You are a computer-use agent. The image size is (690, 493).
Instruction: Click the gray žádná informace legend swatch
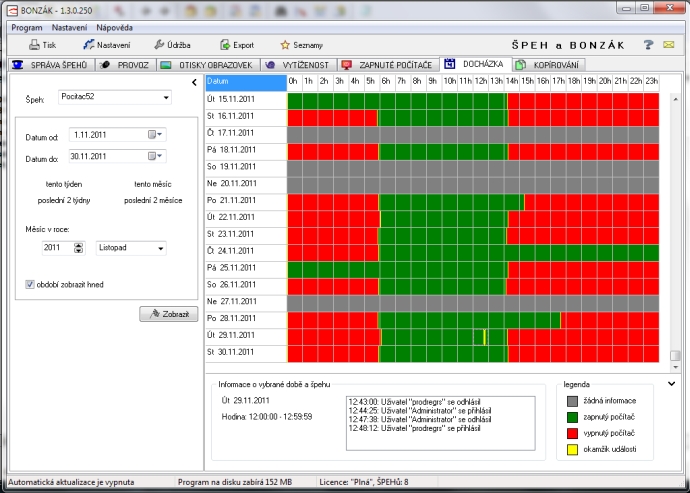(572, 401)
